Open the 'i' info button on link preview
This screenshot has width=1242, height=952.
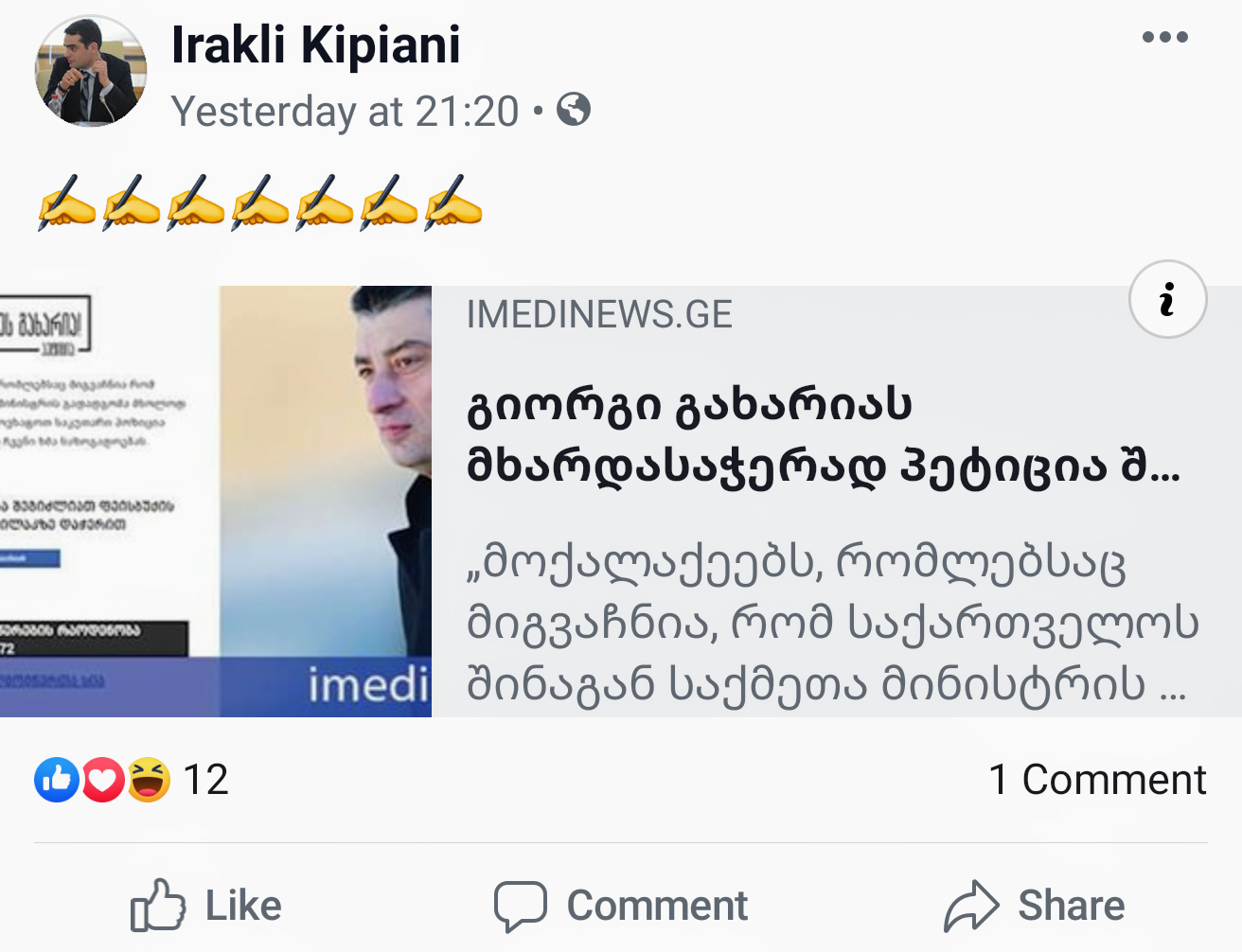coord(1166,298)
